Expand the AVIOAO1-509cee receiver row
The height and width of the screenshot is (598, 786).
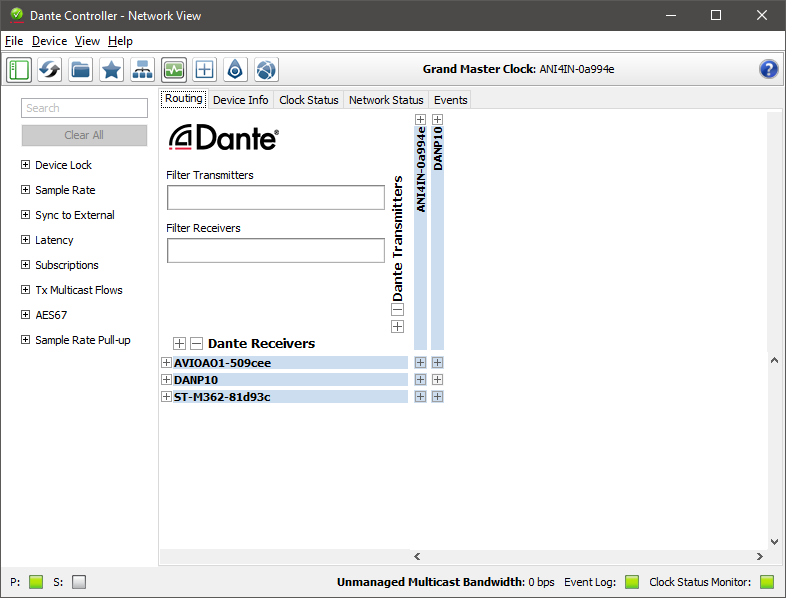[x=166, y=362]
